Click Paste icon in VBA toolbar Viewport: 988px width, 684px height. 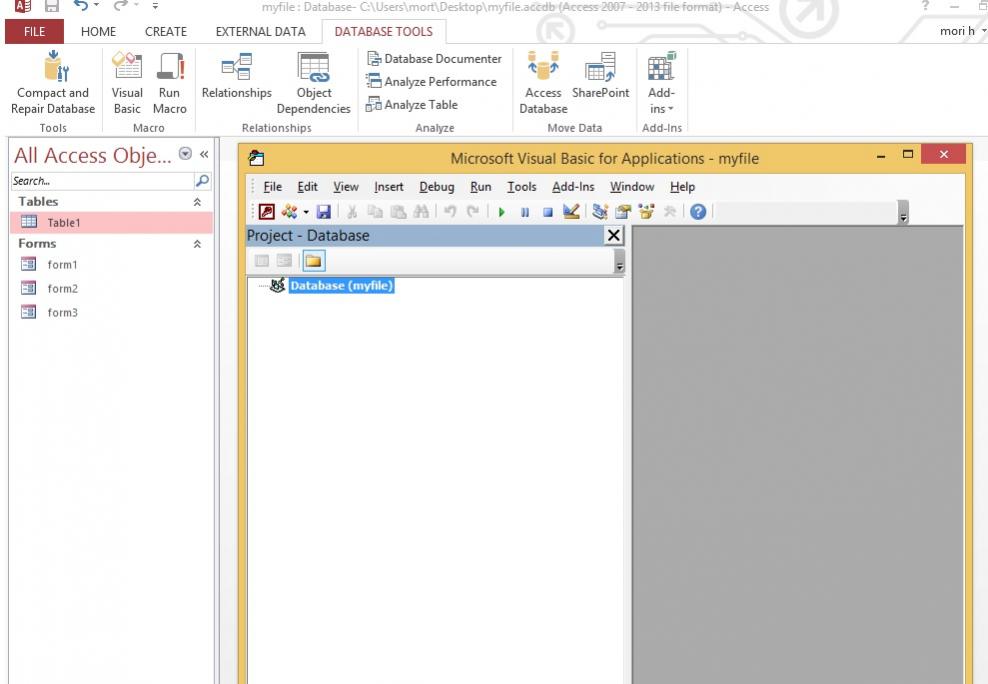coord(398,212)
